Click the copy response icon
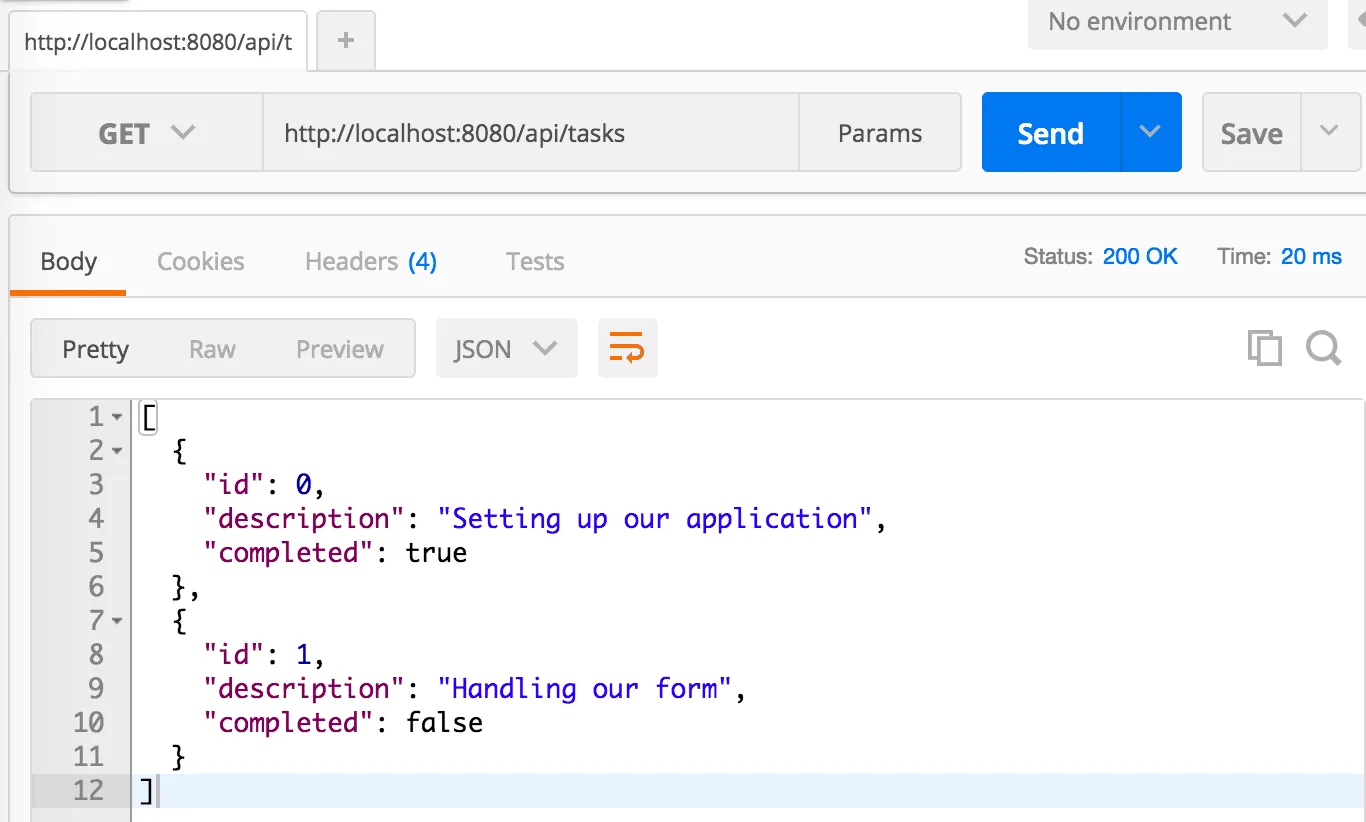This screenshot has width=1366, height=822. pos(1265,348)
